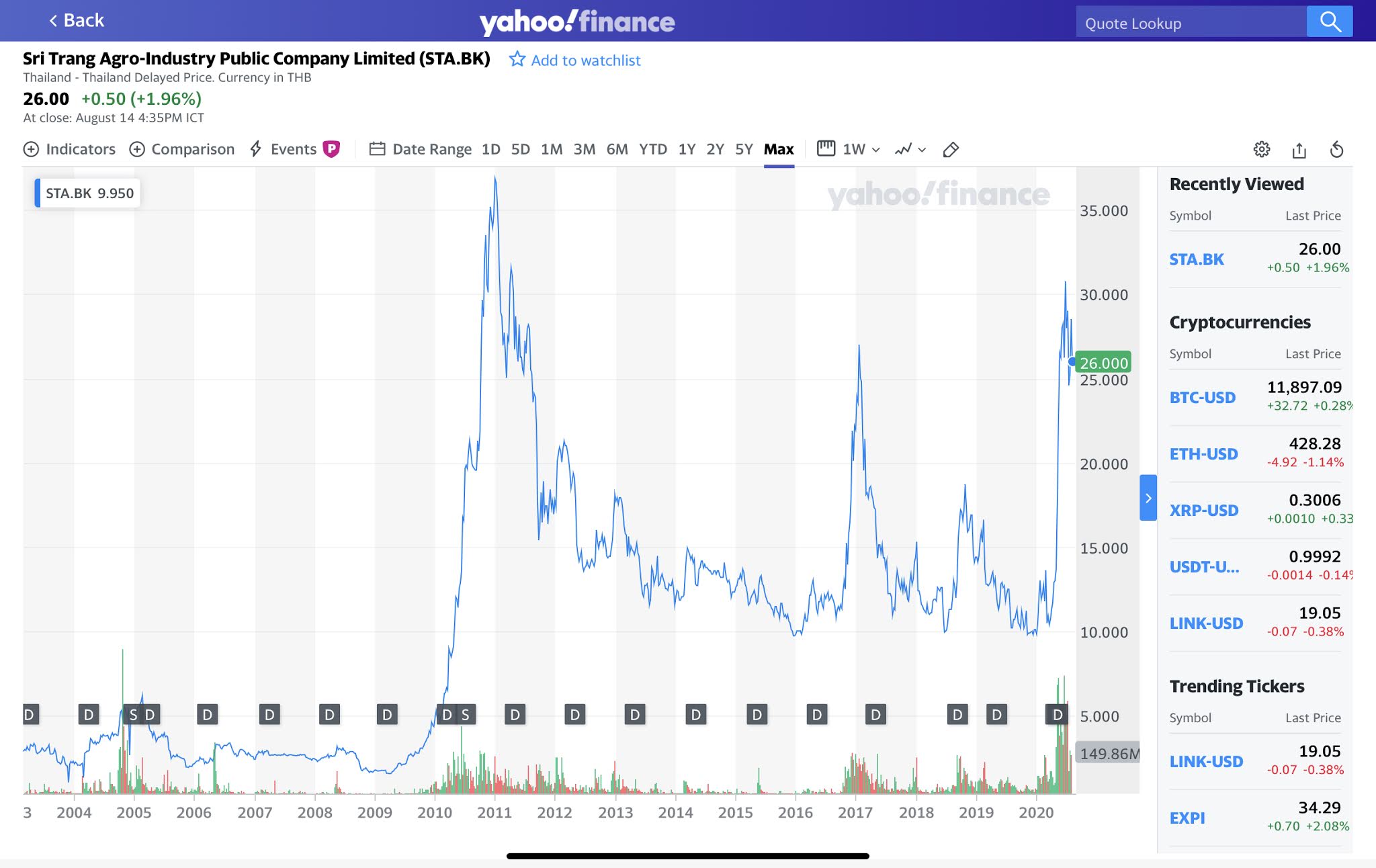Image resolution: width=1376 pixels, height=868 pixels.
Task: Select the 1D range
Action: [490, 149]
